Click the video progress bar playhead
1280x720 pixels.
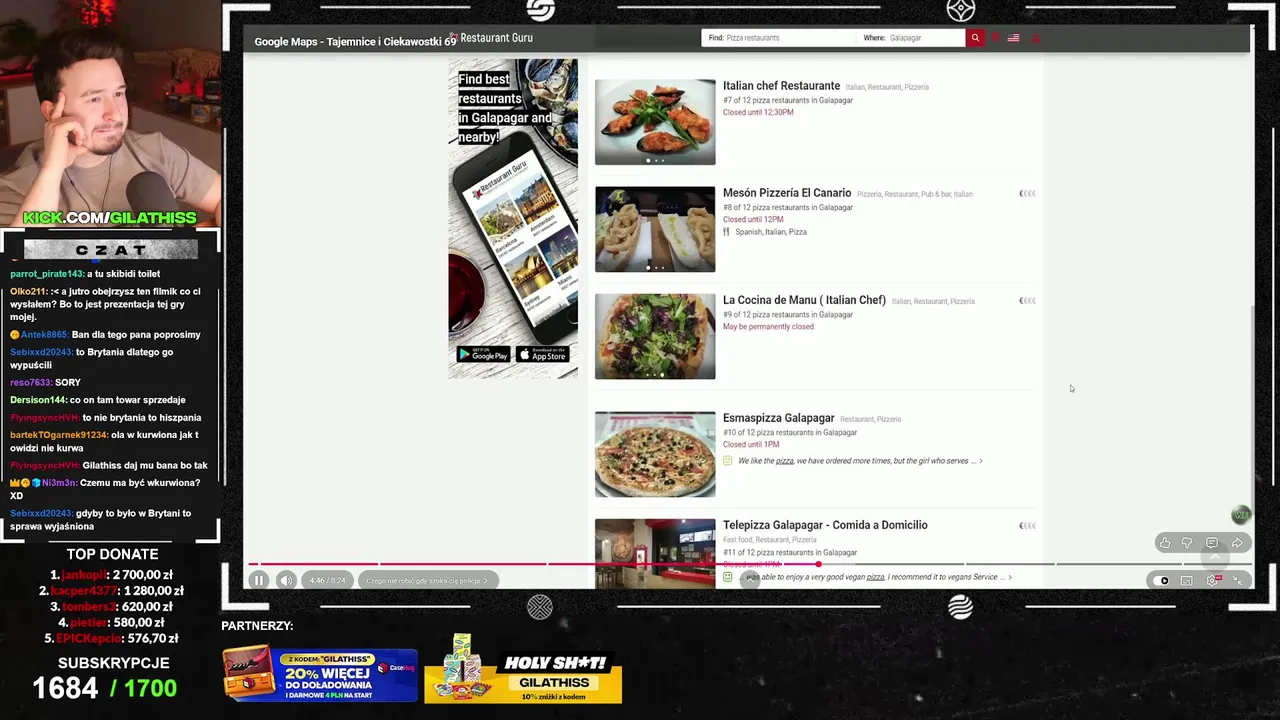tap(818, 564)
